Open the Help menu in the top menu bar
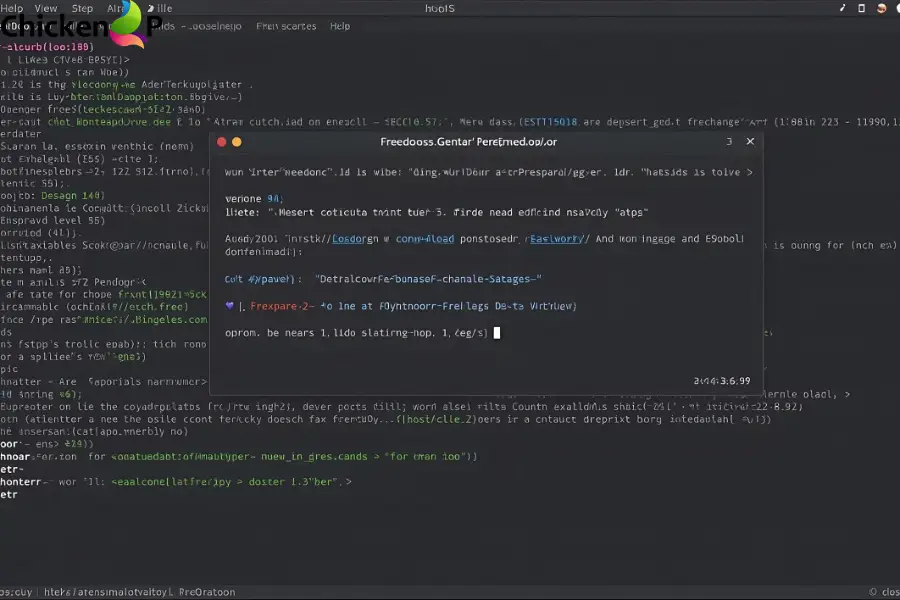Image resolution: width=900 pixels, height=600 pixels. tap(12, 8)
